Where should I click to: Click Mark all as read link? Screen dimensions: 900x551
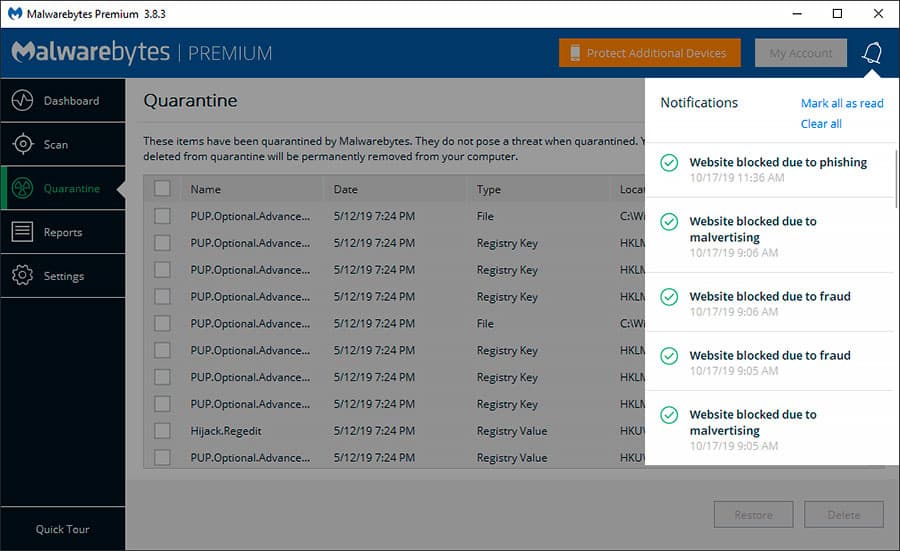pyautogui.click(x=842, y=103)
